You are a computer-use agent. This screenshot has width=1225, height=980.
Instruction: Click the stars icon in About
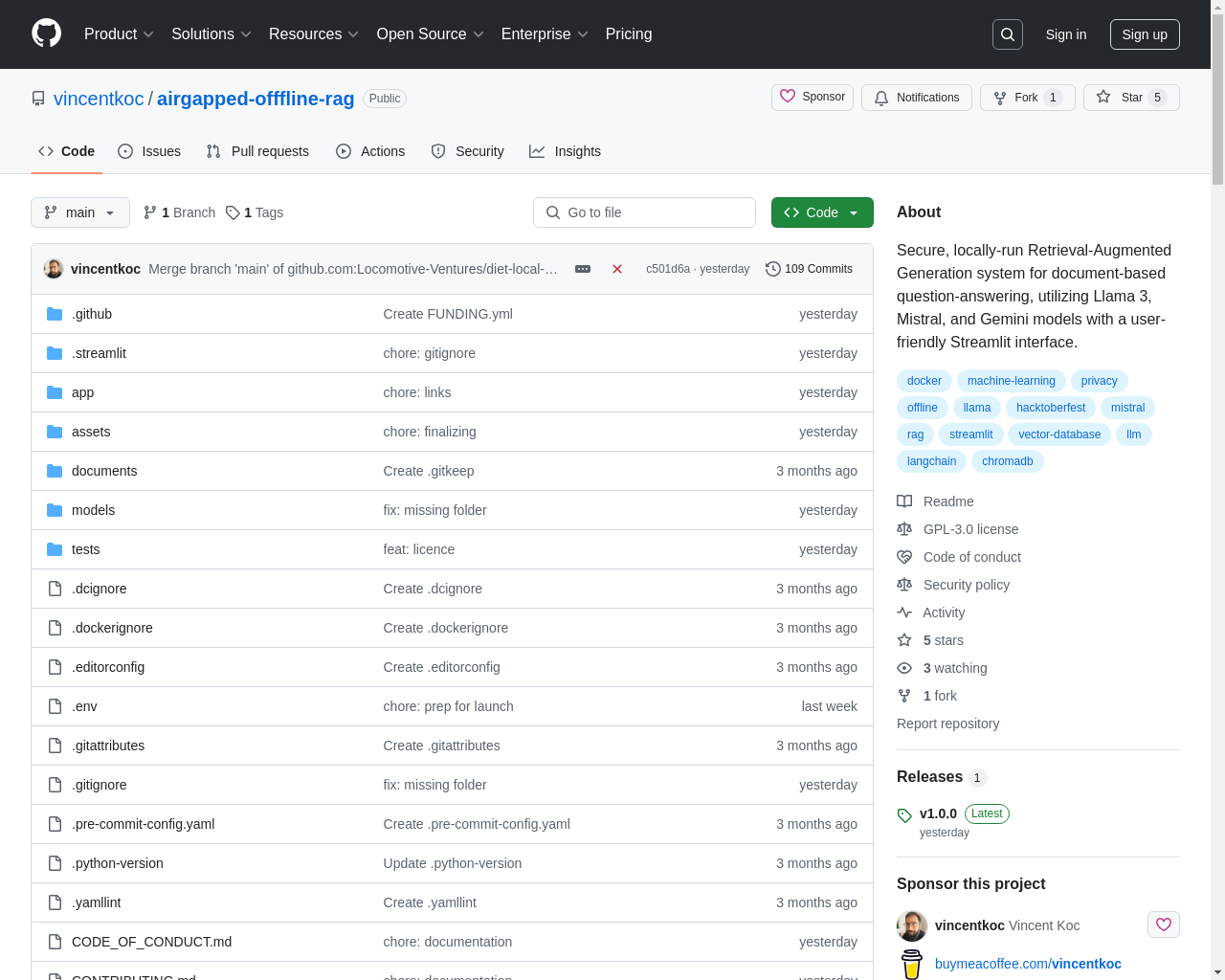904,640
